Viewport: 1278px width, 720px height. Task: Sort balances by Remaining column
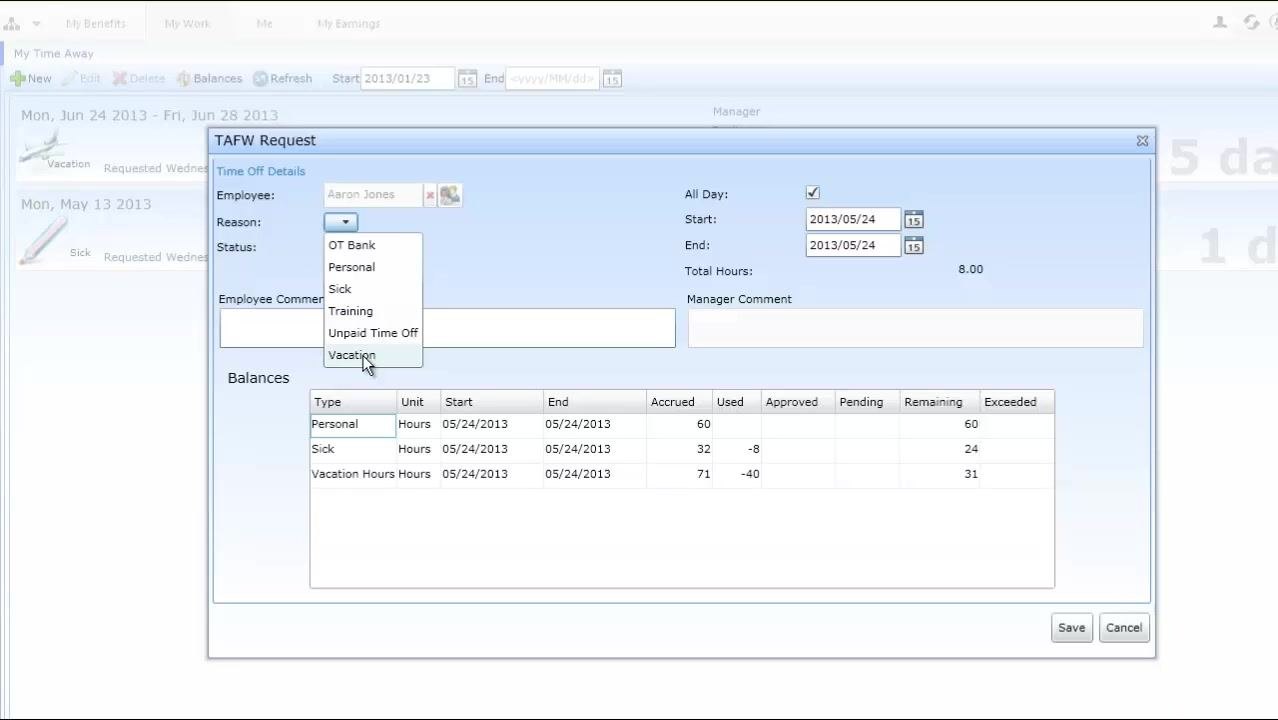[x=939, y=402]
